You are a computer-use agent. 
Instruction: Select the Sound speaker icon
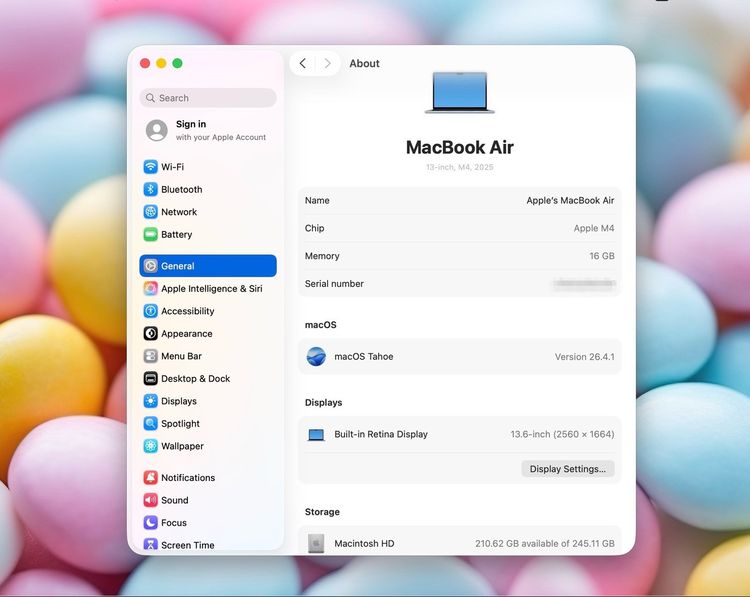pos(150,499)
